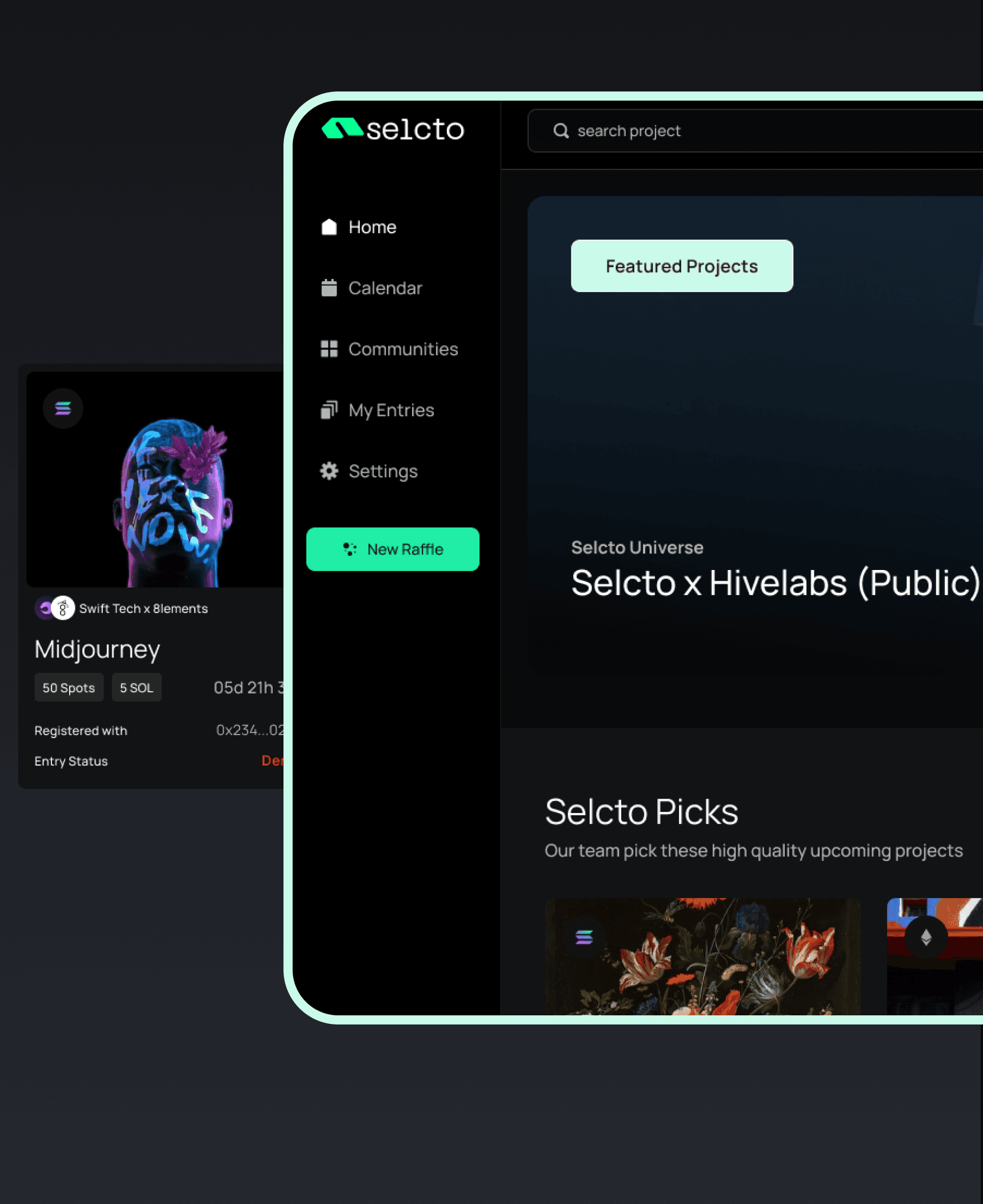Click the Communities grid icon

click(329, 349)
